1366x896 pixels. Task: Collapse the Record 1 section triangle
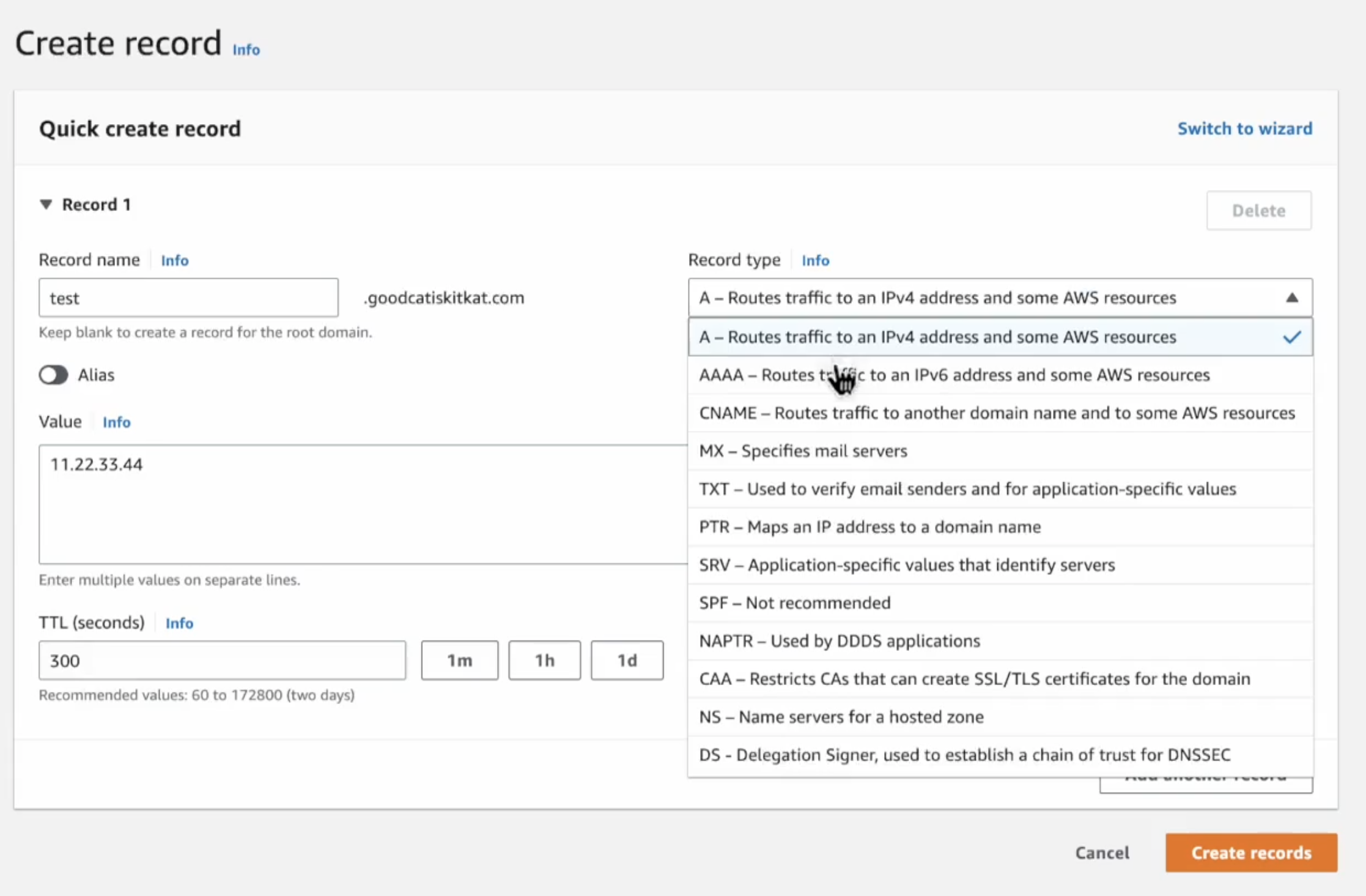tap(46, 204)
